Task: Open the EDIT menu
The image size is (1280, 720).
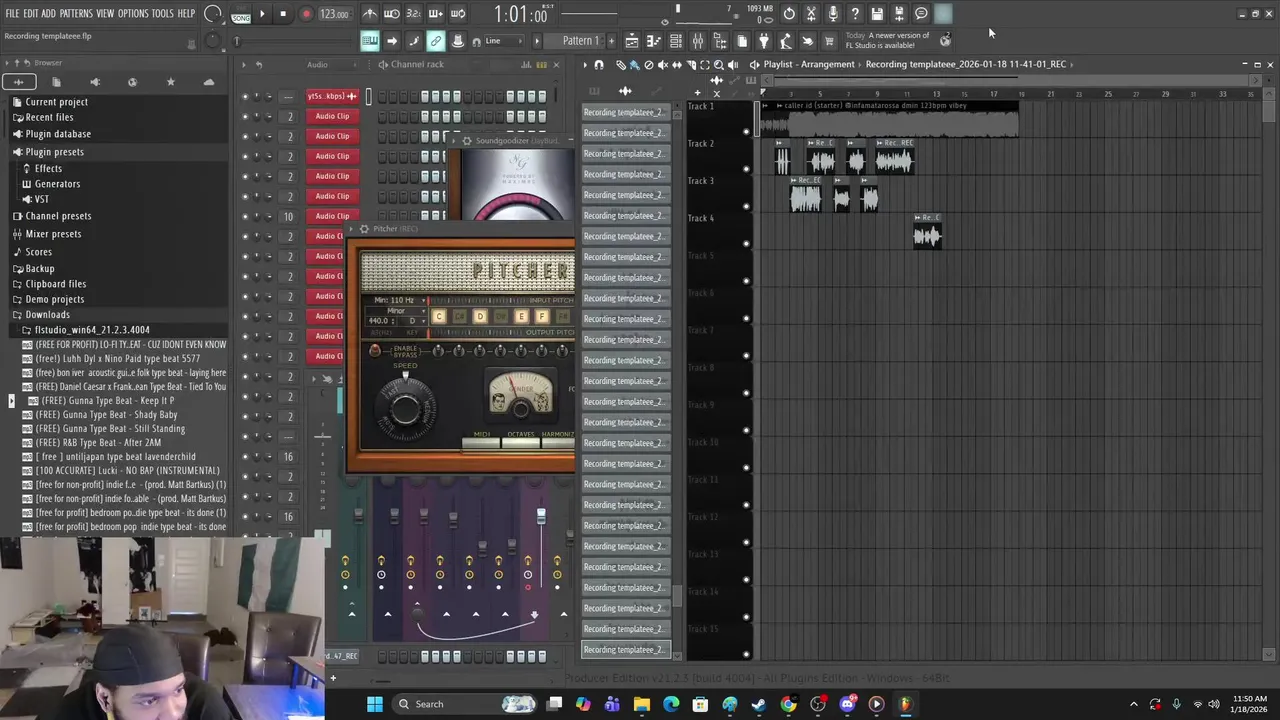Action: [x=31, y=14]
